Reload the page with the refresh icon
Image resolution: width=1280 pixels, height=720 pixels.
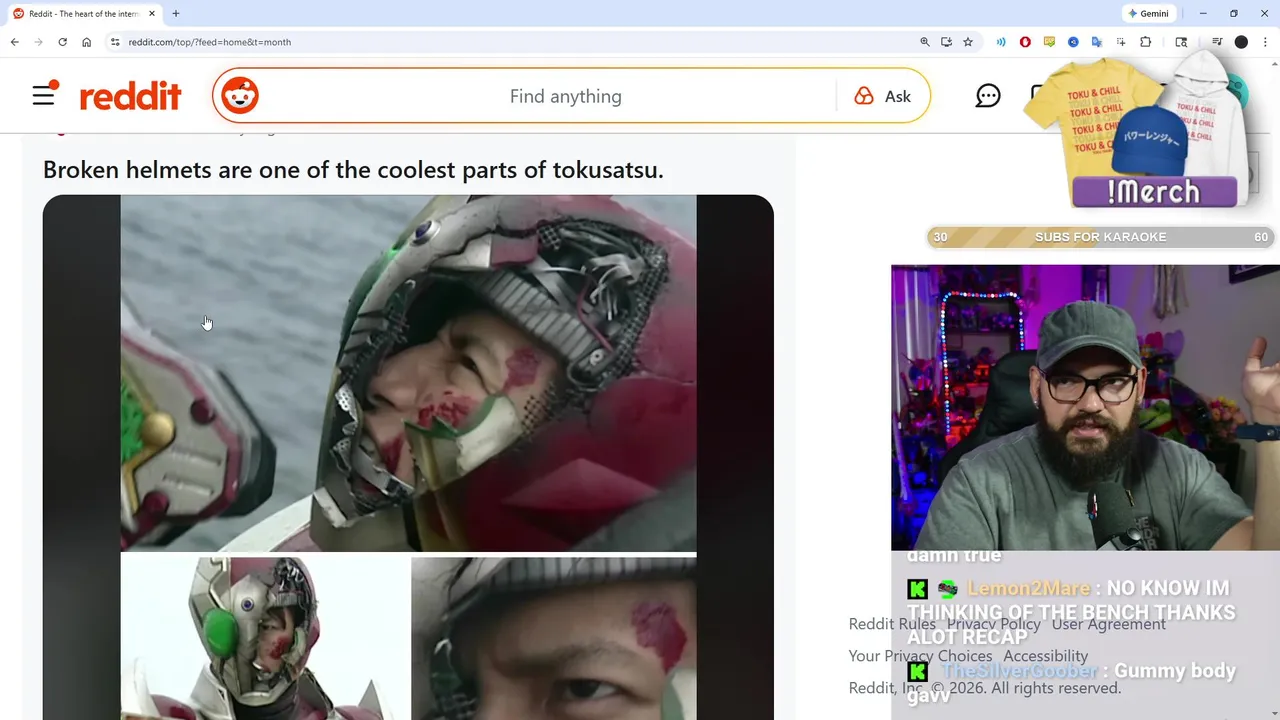[62, 42]
